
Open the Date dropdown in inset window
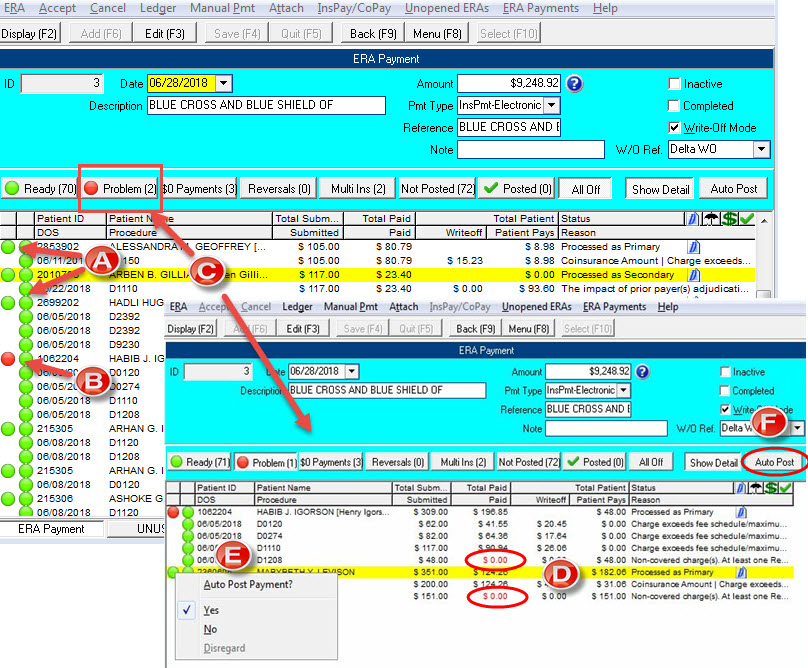pyautogui.click(x=351, y=371)
